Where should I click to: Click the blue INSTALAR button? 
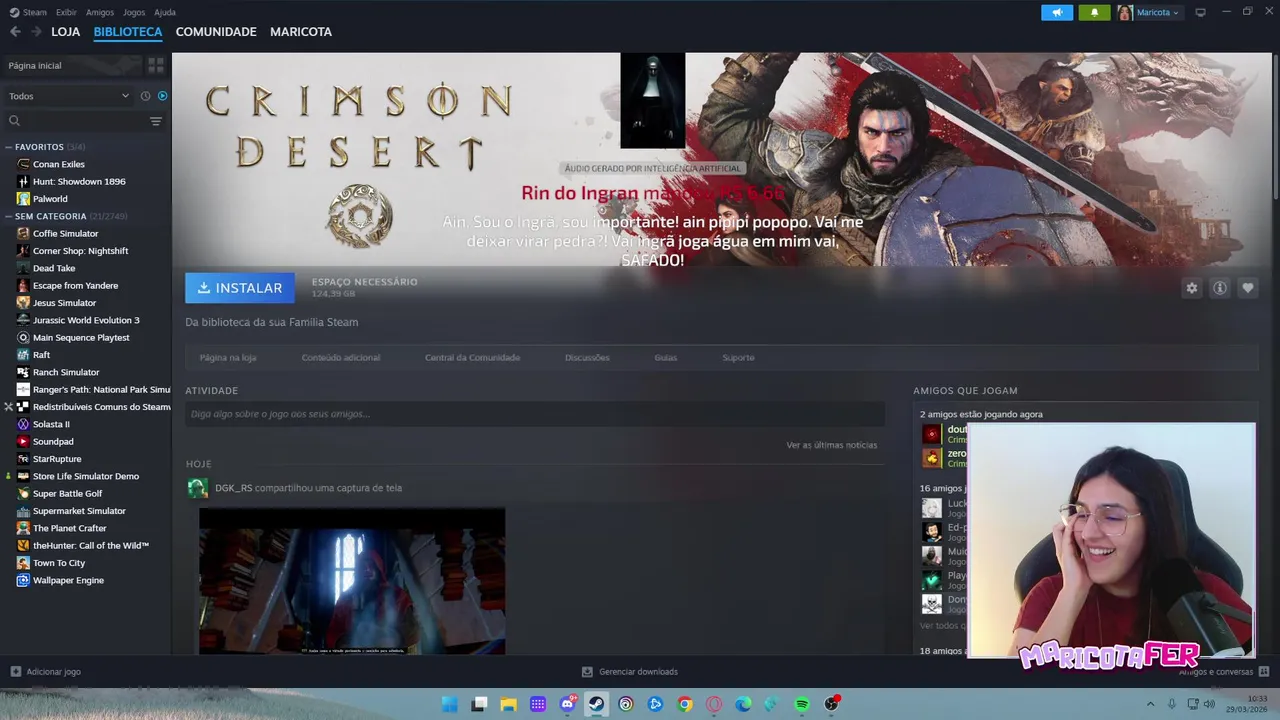tap(240, 288)
